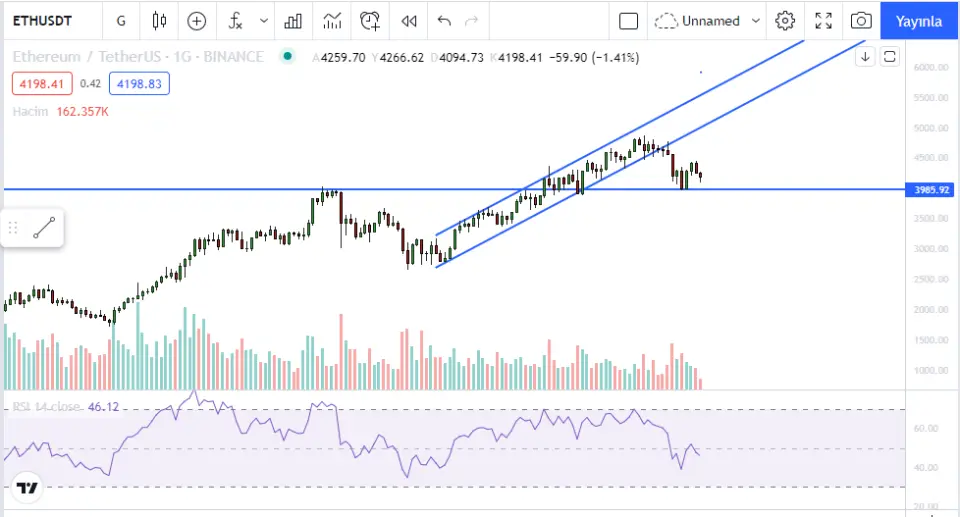Viewport: 960px width, 517px height.
Task: Undo the last chart action
Action: pos(444,21)
